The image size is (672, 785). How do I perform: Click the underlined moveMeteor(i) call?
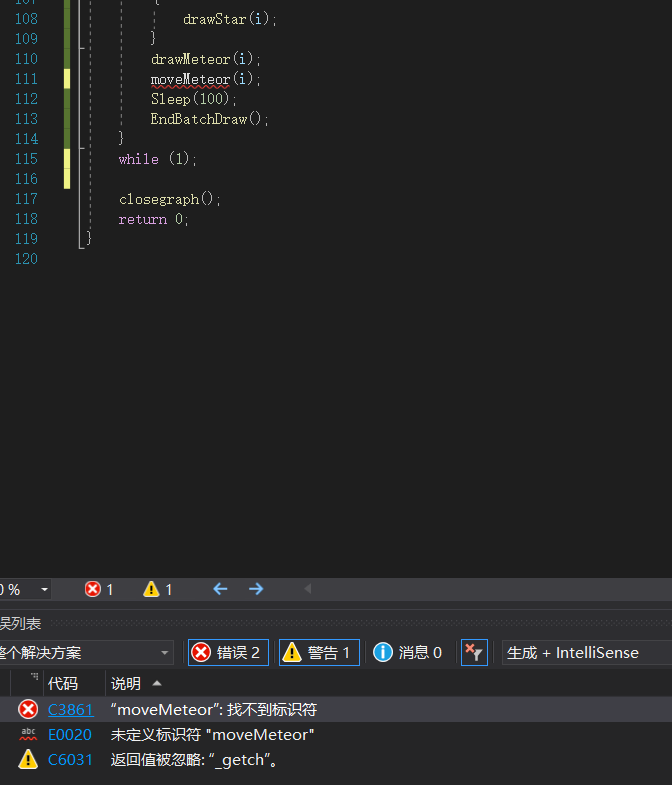tap(205, 79)
